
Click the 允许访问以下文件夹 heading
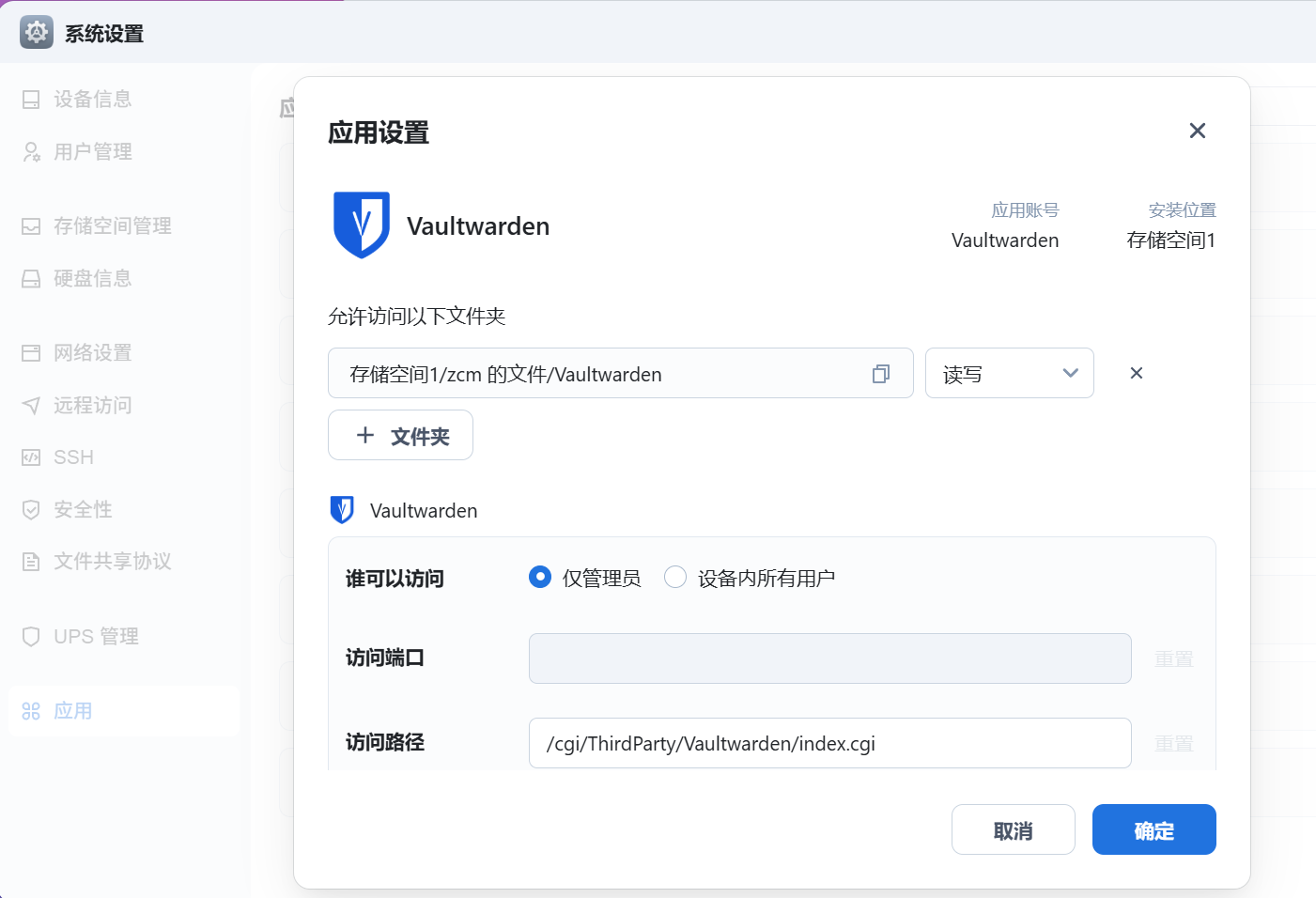tap(417, 317)
